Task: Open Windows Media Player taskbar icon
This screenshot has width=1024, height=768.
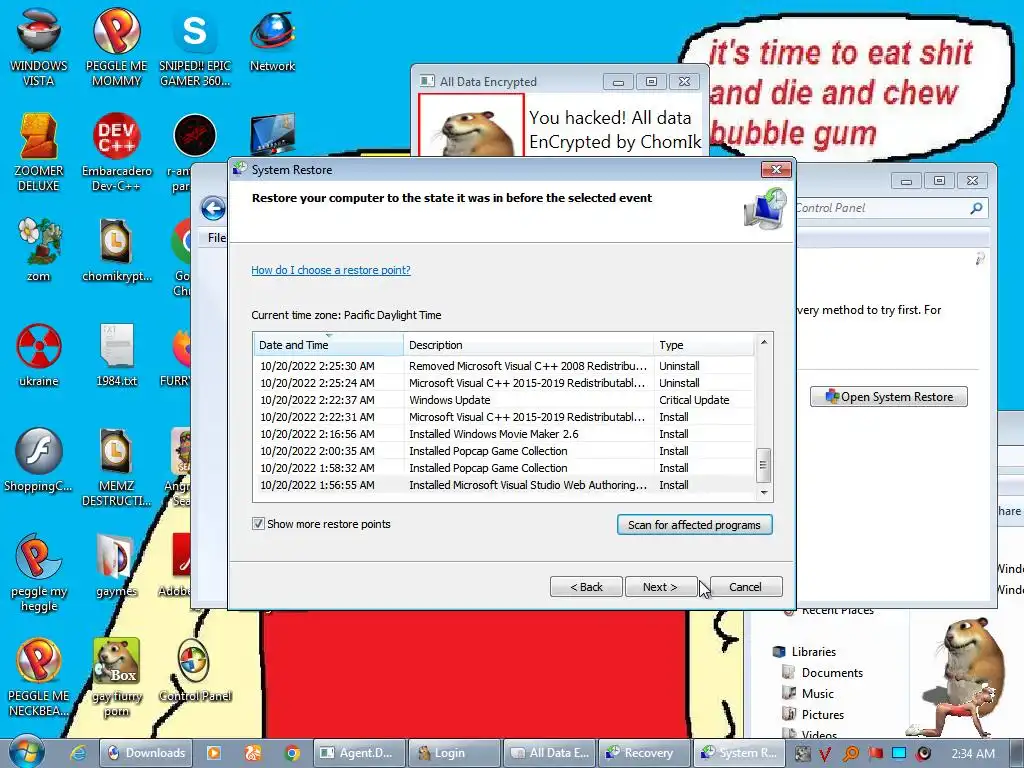Action: 214,753
